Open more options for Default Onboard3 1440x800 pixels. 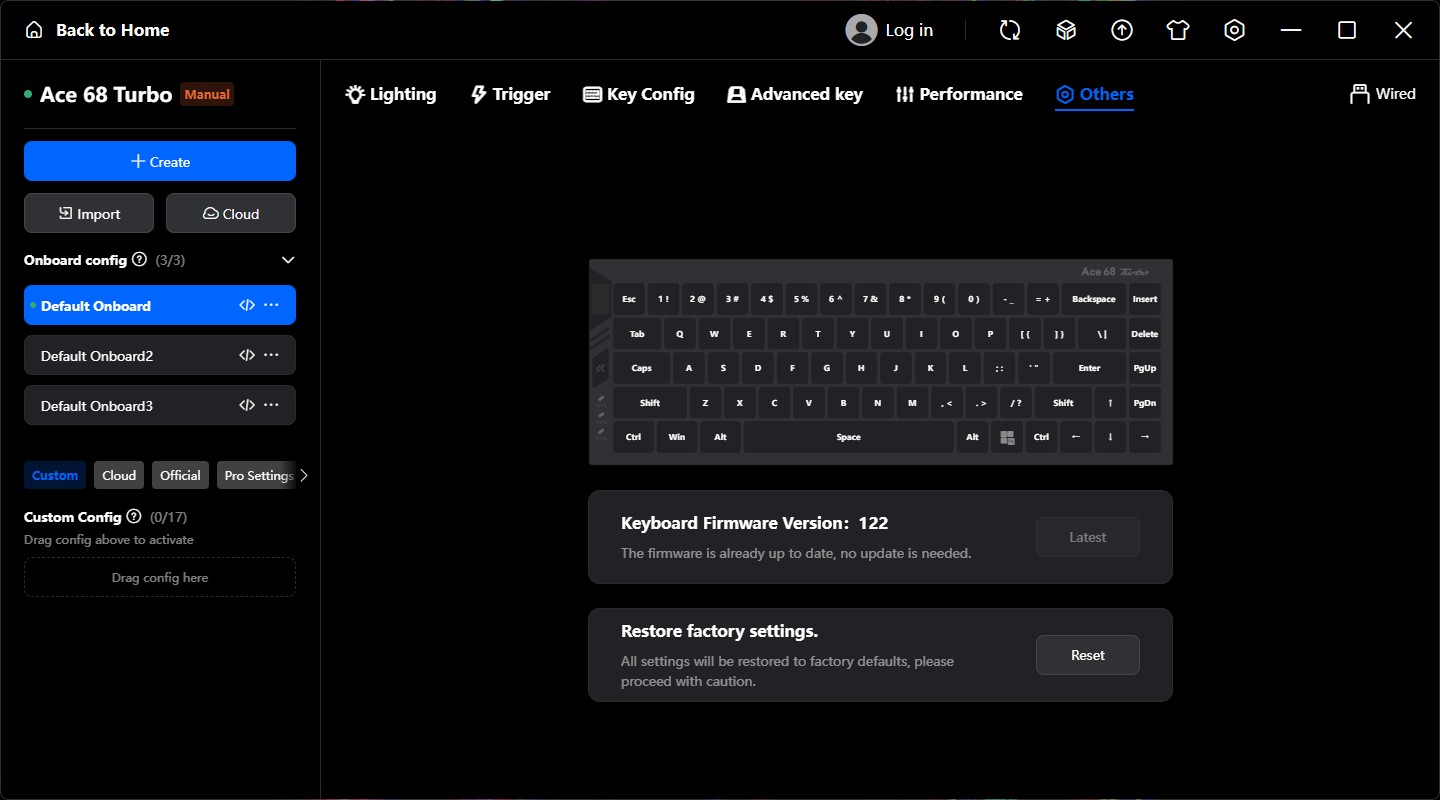point(271,405)
